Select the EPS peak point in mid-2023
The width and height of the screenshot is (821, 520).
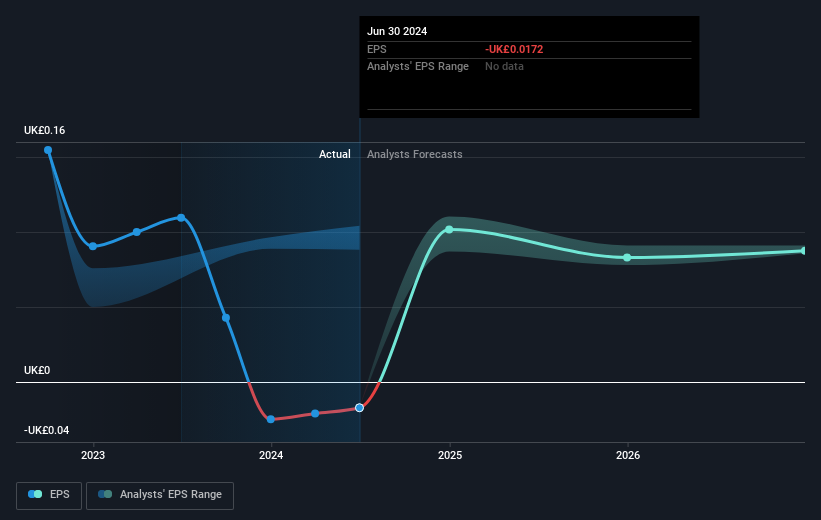tap(181, 217)
